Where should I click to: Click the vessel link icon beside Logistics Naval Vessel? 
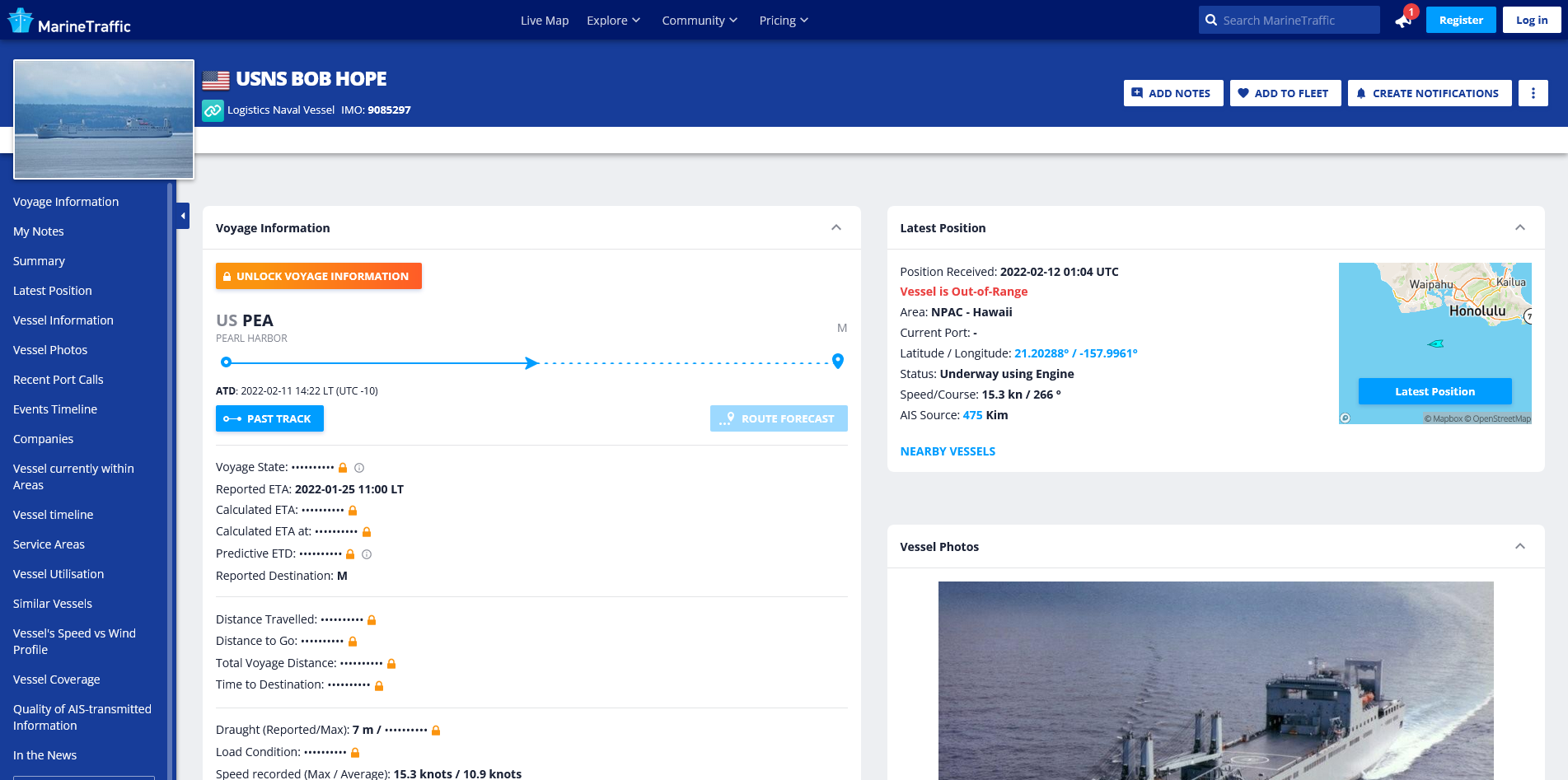point(213,110)
